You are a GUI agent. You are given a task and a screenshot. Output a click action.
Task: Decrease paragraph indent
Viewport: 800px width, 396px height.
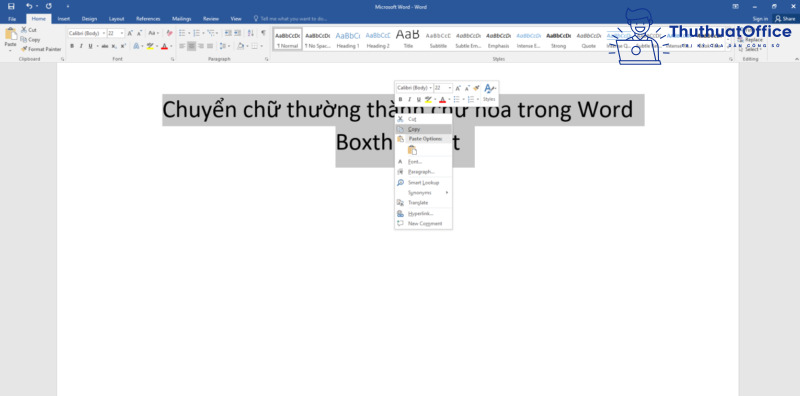click(228, 33)
